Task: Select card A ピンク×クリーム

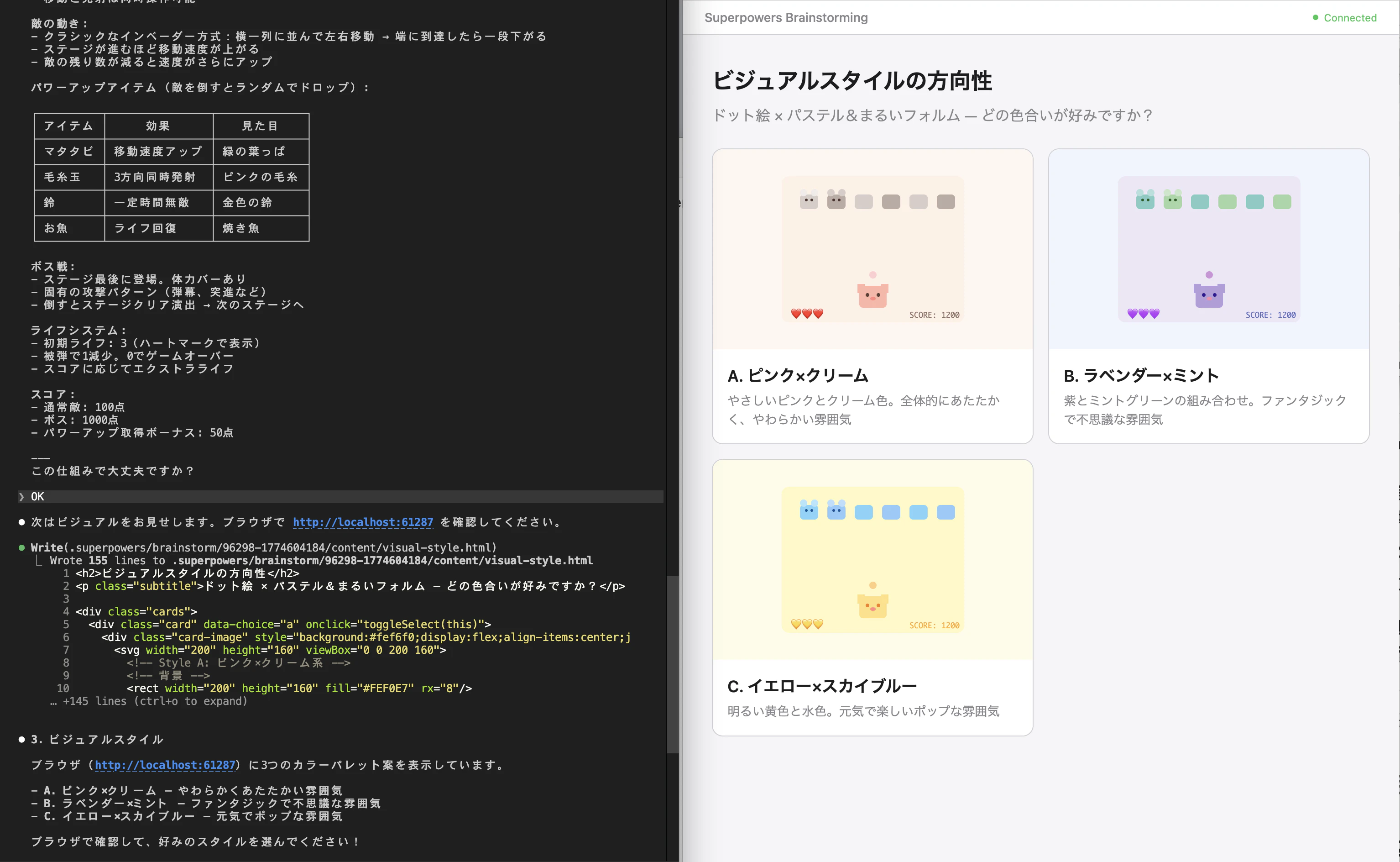Action: tap(798, 376)
